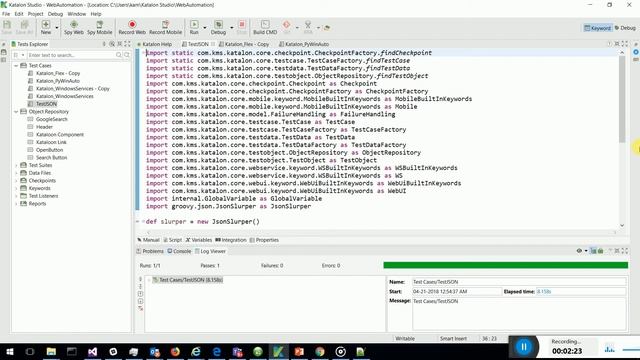Select Katalon_WindowsServices test case
The image size is (640, 360).
[64, 96]
